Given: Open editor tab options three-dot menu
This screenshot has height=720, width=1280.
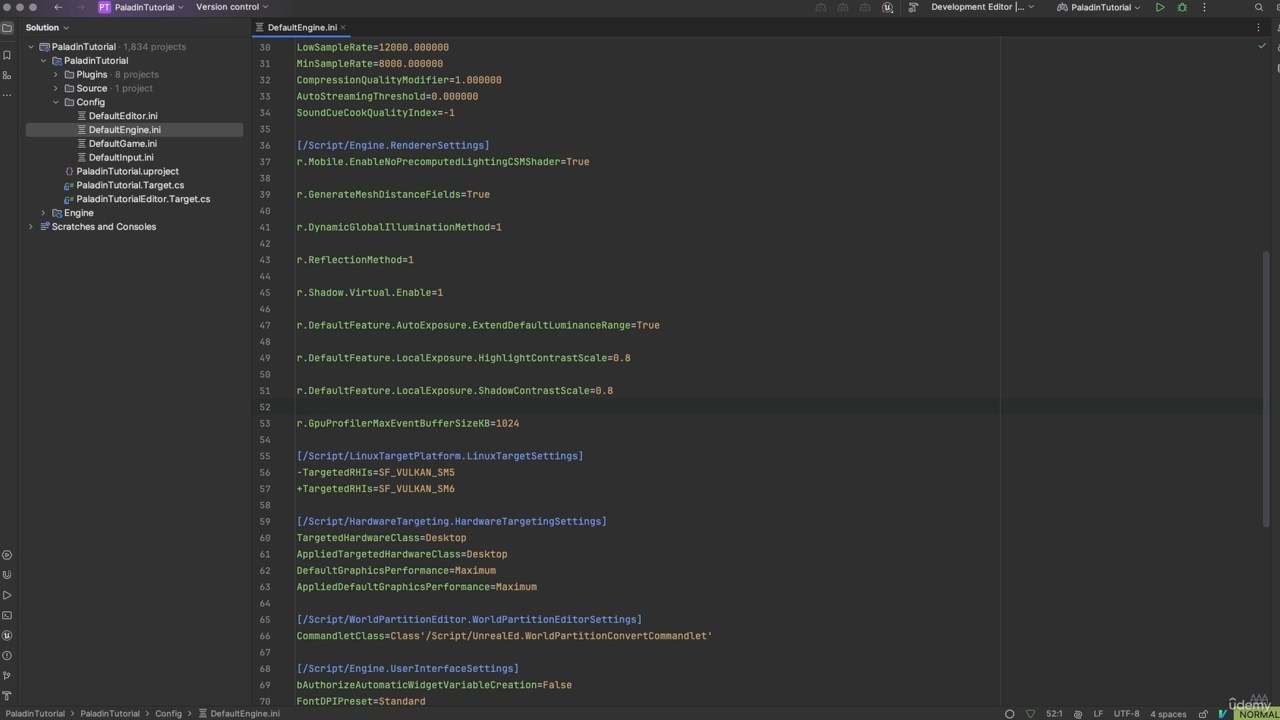Looking at the screenshot, I should [1259, 28].
